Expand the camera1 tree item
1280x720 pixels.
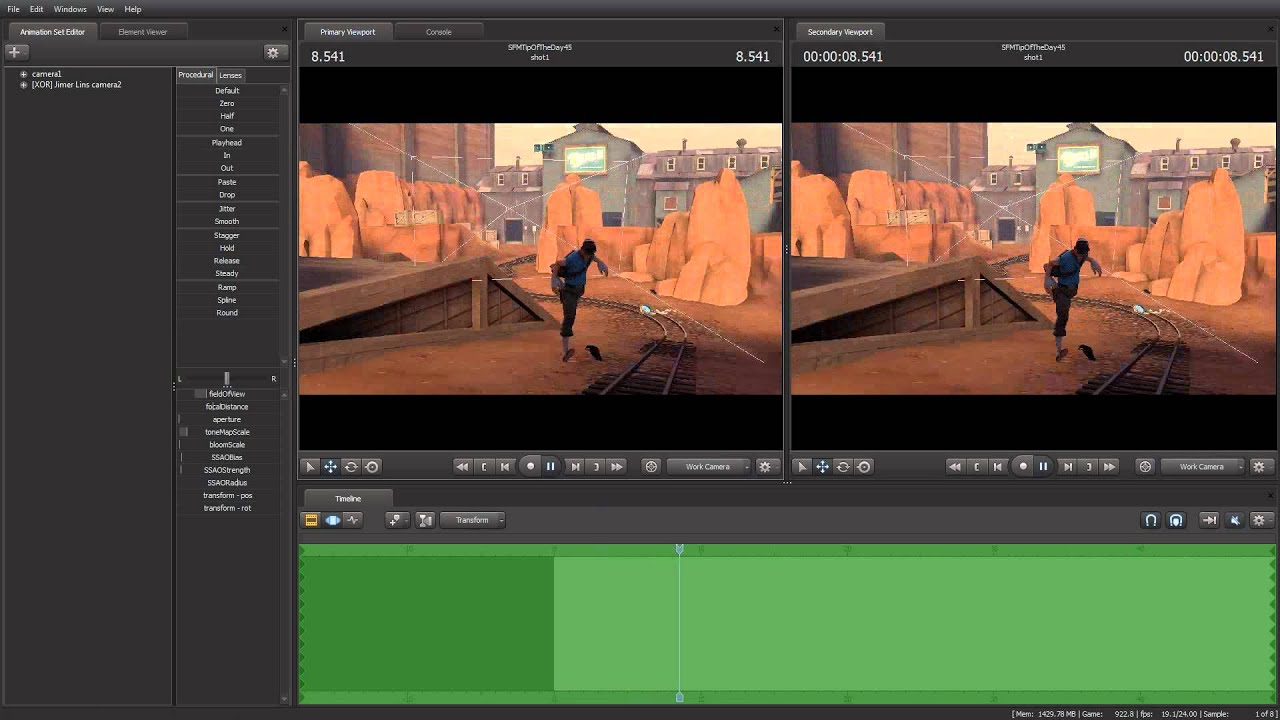point(23,74)
